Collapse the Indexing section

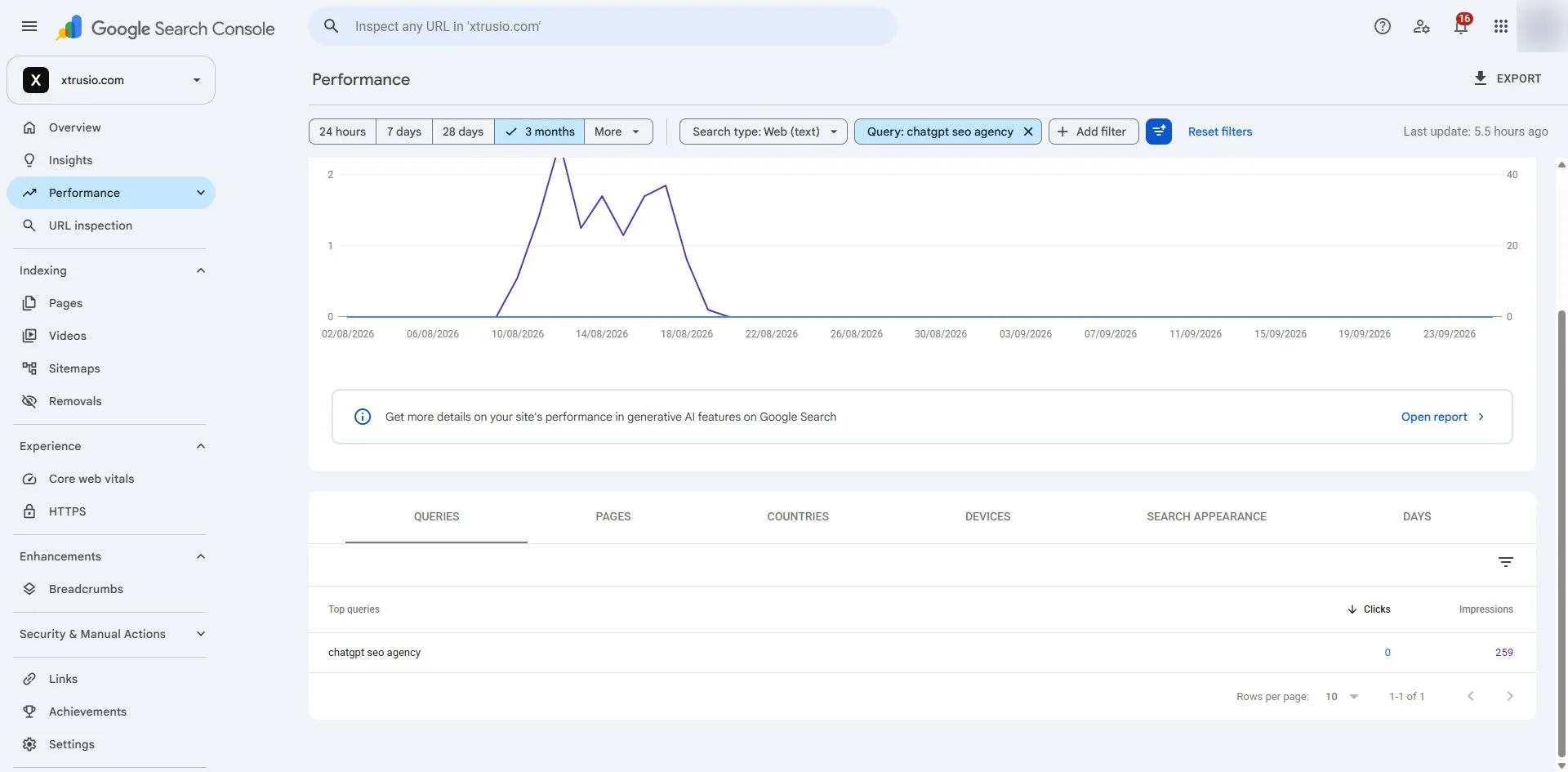201,270
